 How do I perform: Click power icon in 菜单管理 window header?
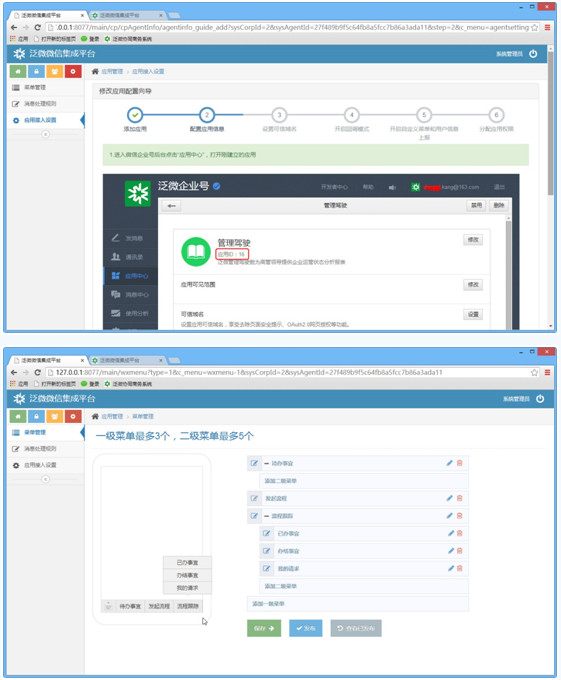540,399
